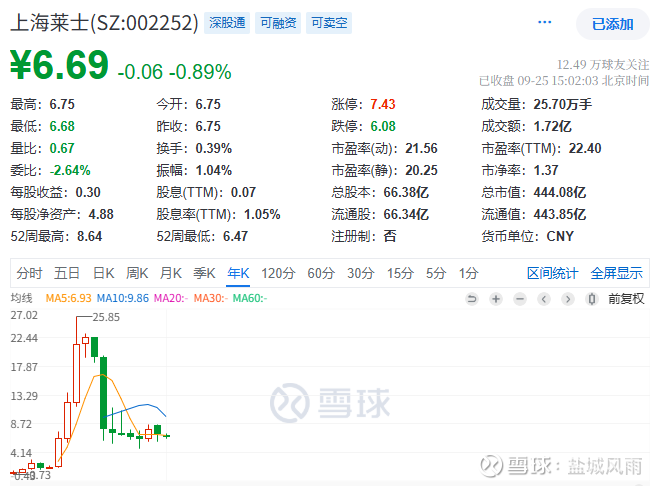This screenshot has width=662, height=486.
Task: Toggle the MA20 moving average label
Action: point(171,299)
